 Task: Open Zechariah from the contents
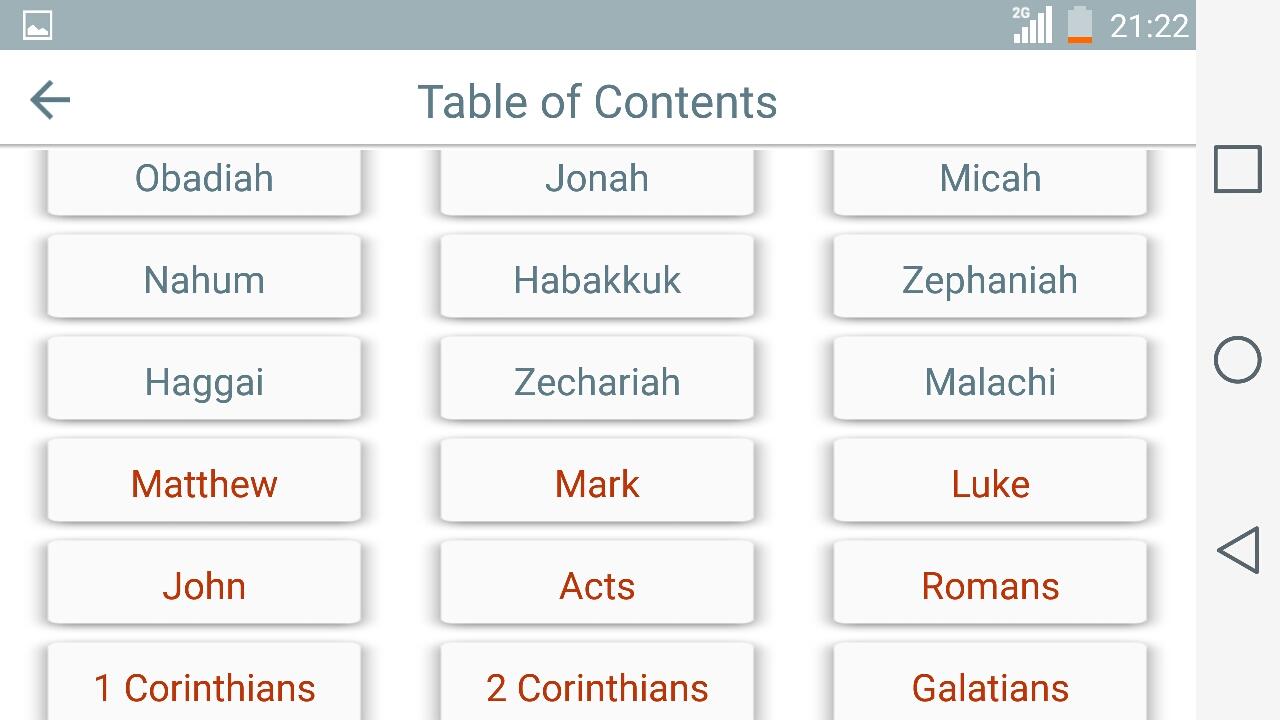597,382
